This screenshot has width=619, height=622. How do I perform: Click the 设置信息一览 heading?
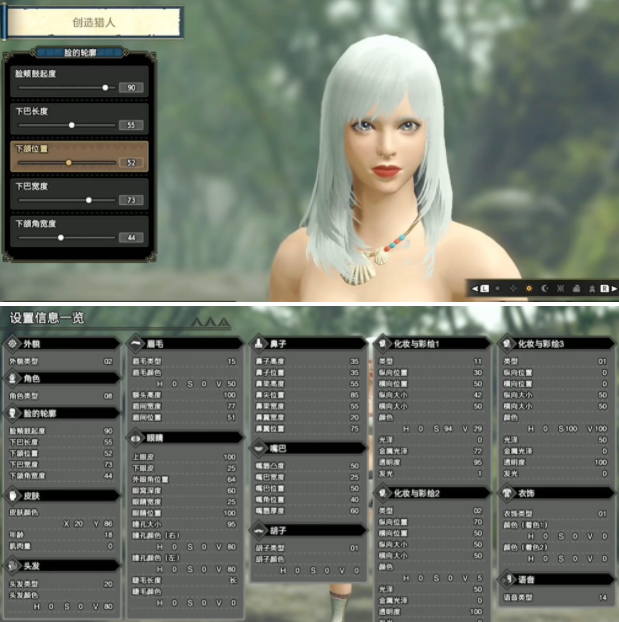pyautogui.click(x=47, y=318)
